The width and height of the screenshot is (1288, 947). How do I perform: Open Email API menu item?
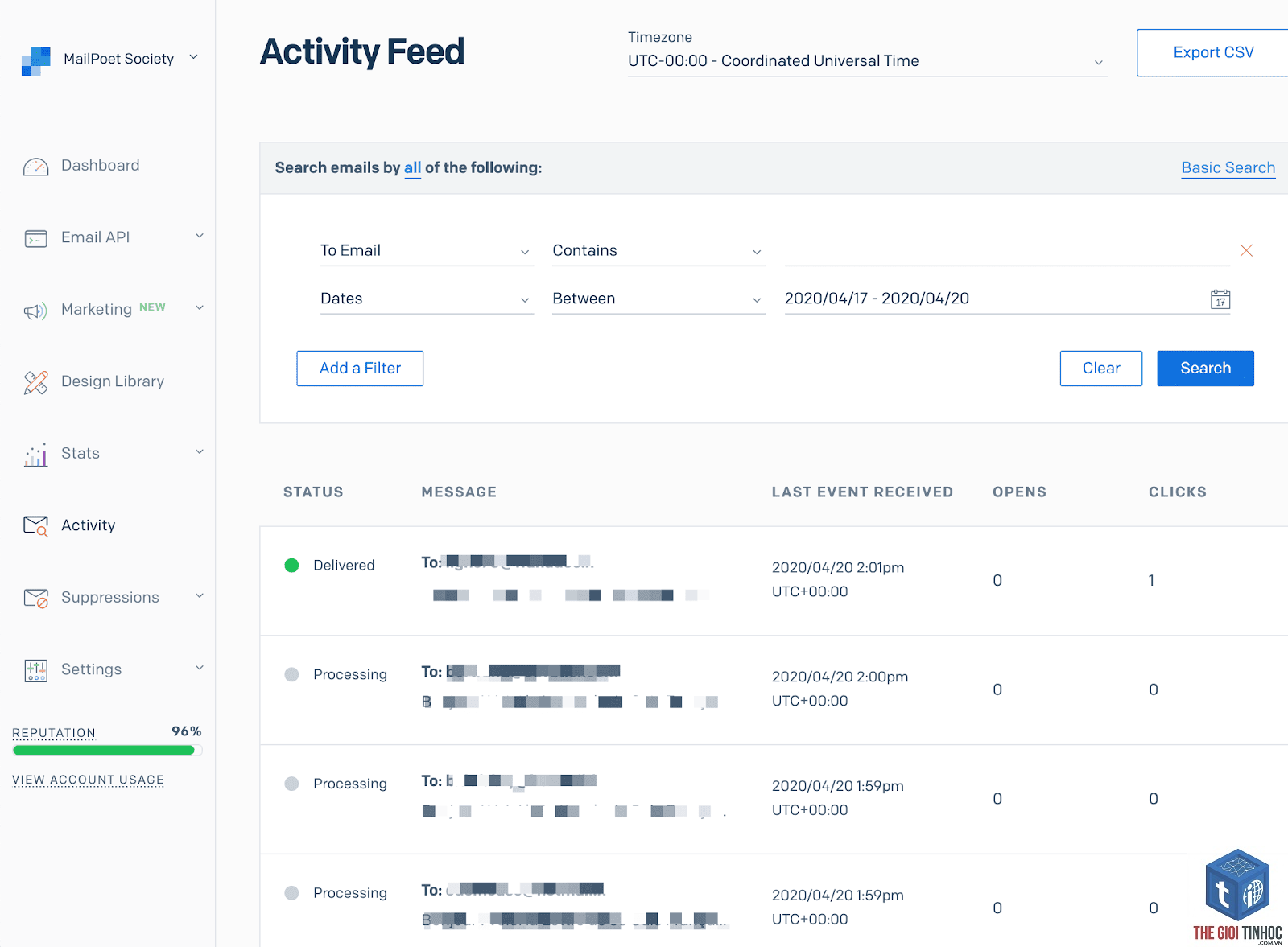pyautogui.click(x=95, y=237)
